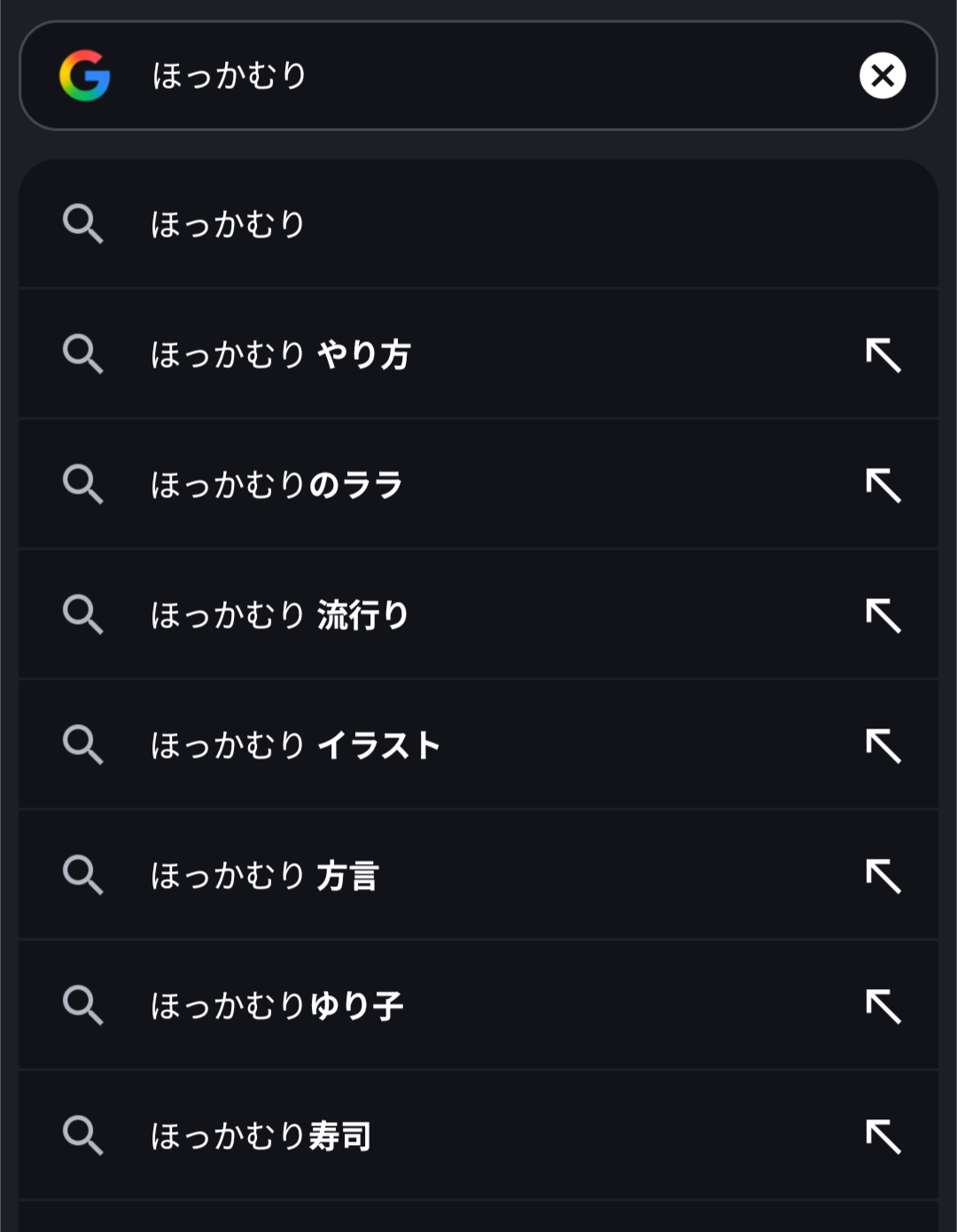Select the ほっかむりゆり子 suggestion
Screen dimensions: 957x1232
[x=276, y=1006]
